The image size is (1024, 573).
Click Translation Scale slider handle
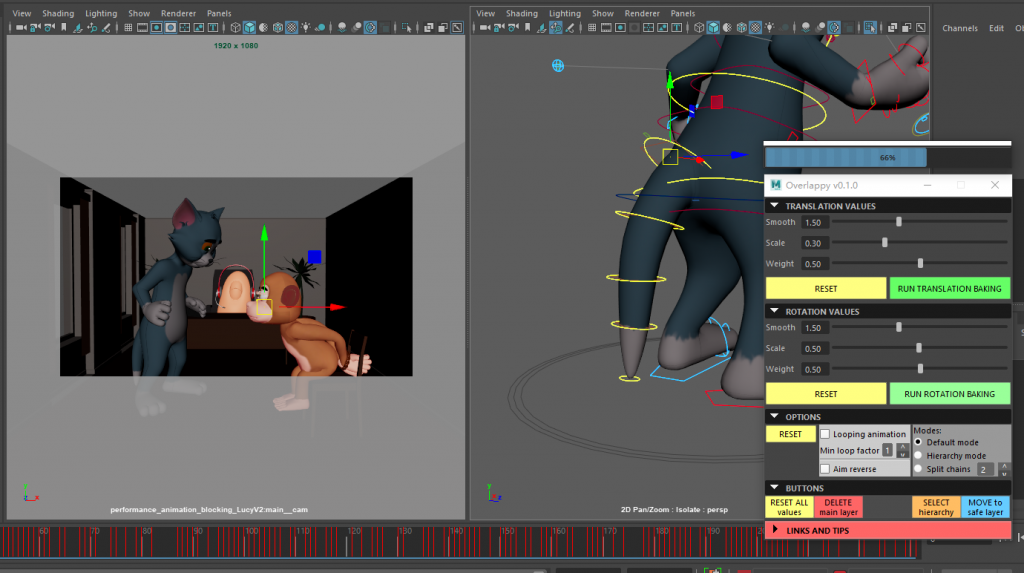click(885, 242)
